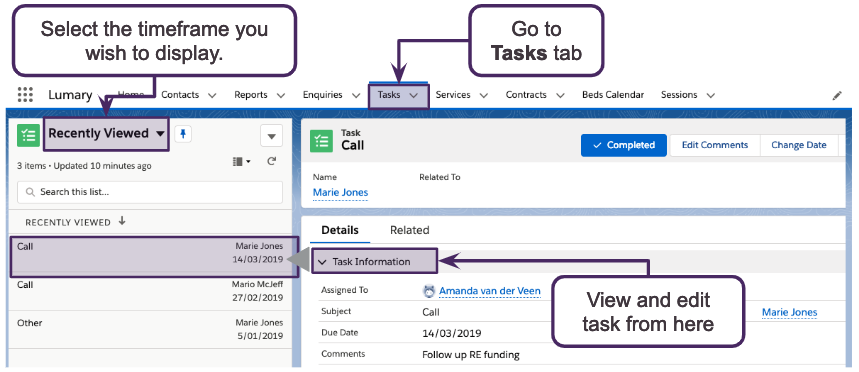This screenshot has height=372, width=859.
Task: Click the comment text Follow up RE funding
Action: point(471,354)
